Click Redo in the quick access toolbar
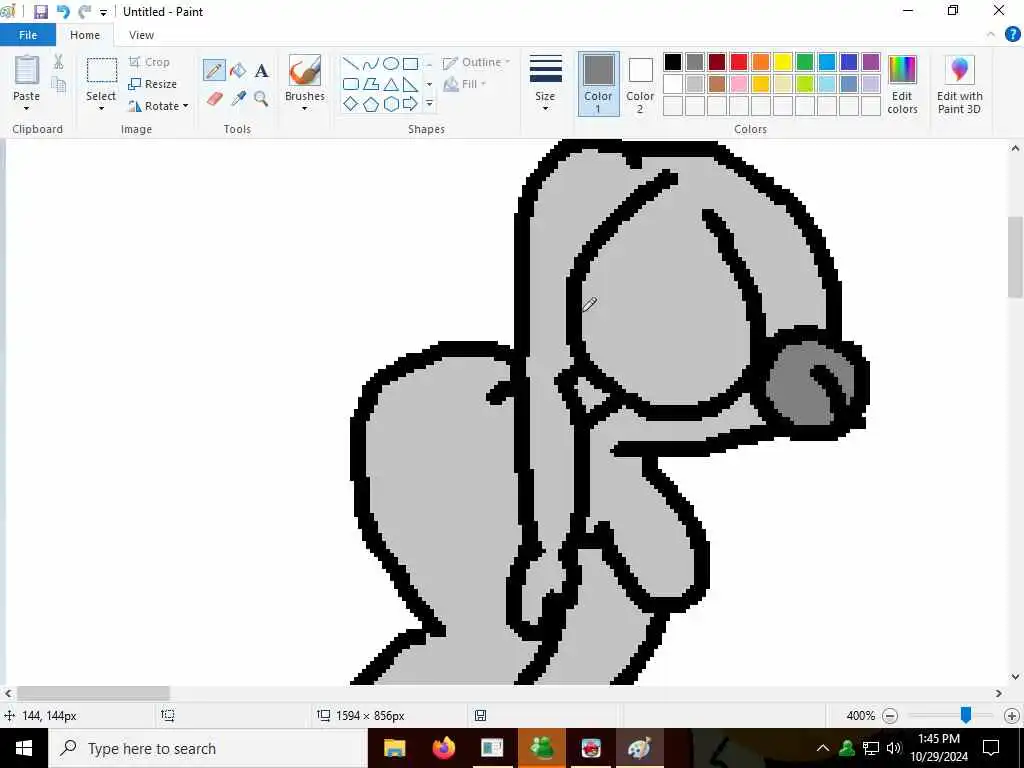This screenshot has height=768, width=1024. [84, 12]
